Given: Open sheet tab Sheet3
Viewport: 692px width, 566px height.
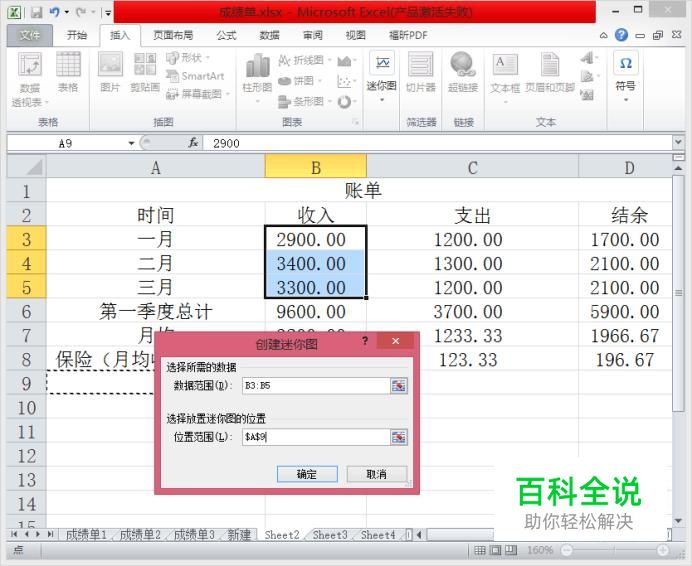Looking at the screenshot, I should [330, 535].
